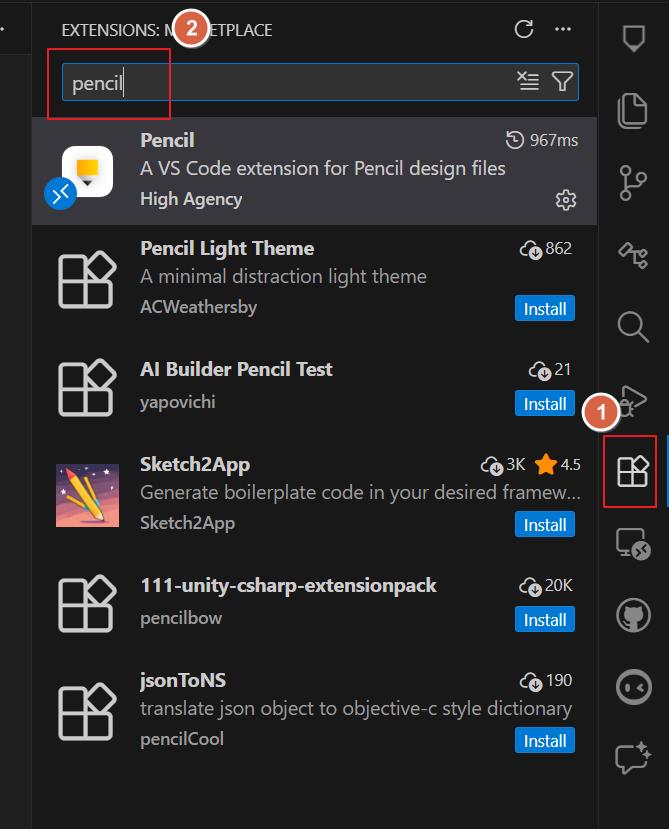The width and height of the screenshot is (669, 829).
Task: Install the Sketch2App extension
Action: (x=545, y=525)
